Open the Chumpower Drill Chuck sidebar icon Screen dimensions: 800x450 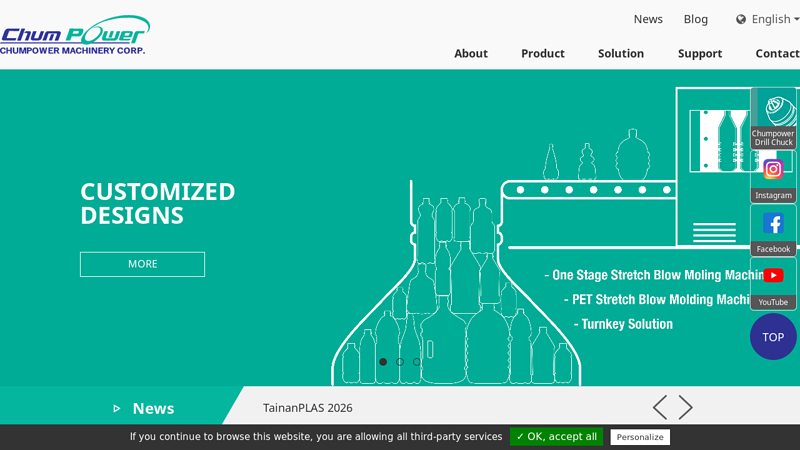pos(773,118)
